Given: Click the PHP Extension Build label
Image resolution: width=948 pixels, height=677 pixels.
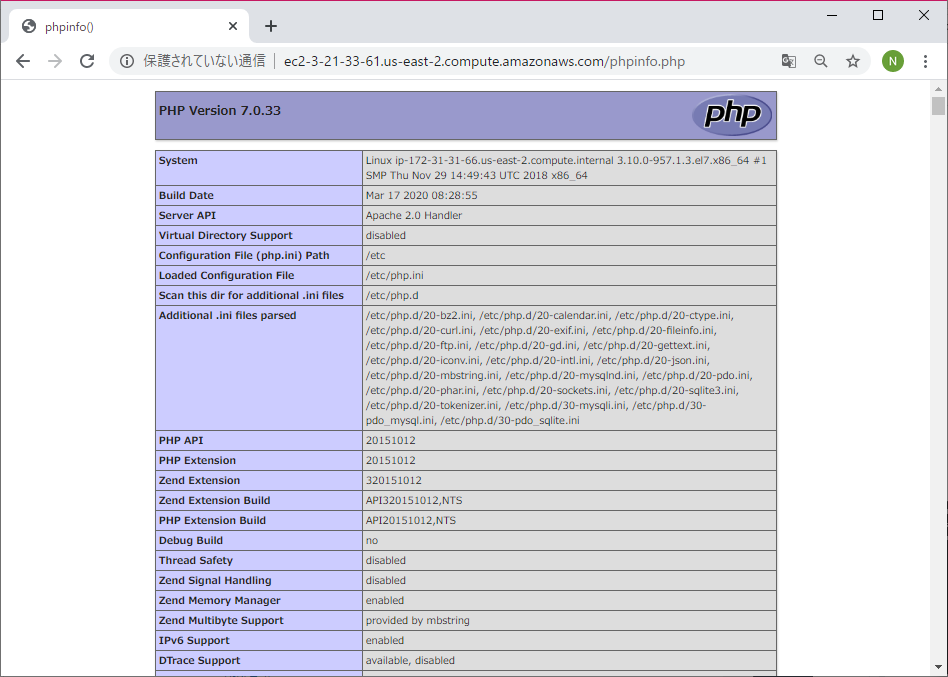Looking at the screenshot, I should click(212, 520).
